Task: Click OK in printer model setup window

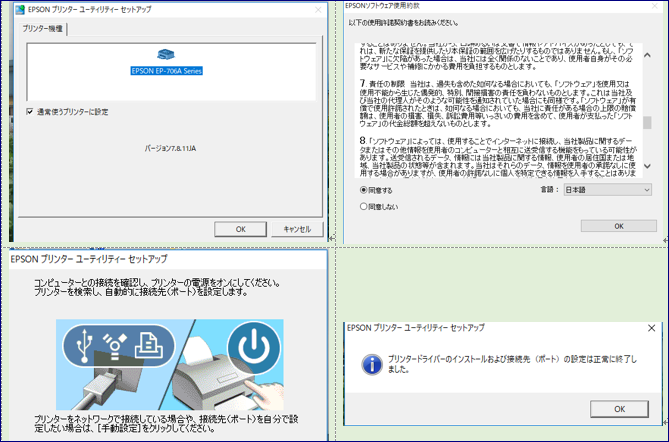Action: (241, 229)
